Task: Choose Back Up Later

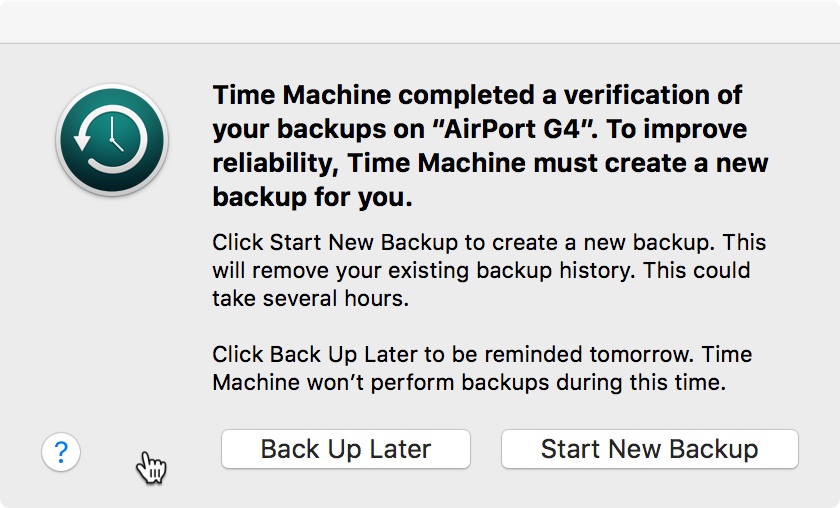Action: click(345, 449)
